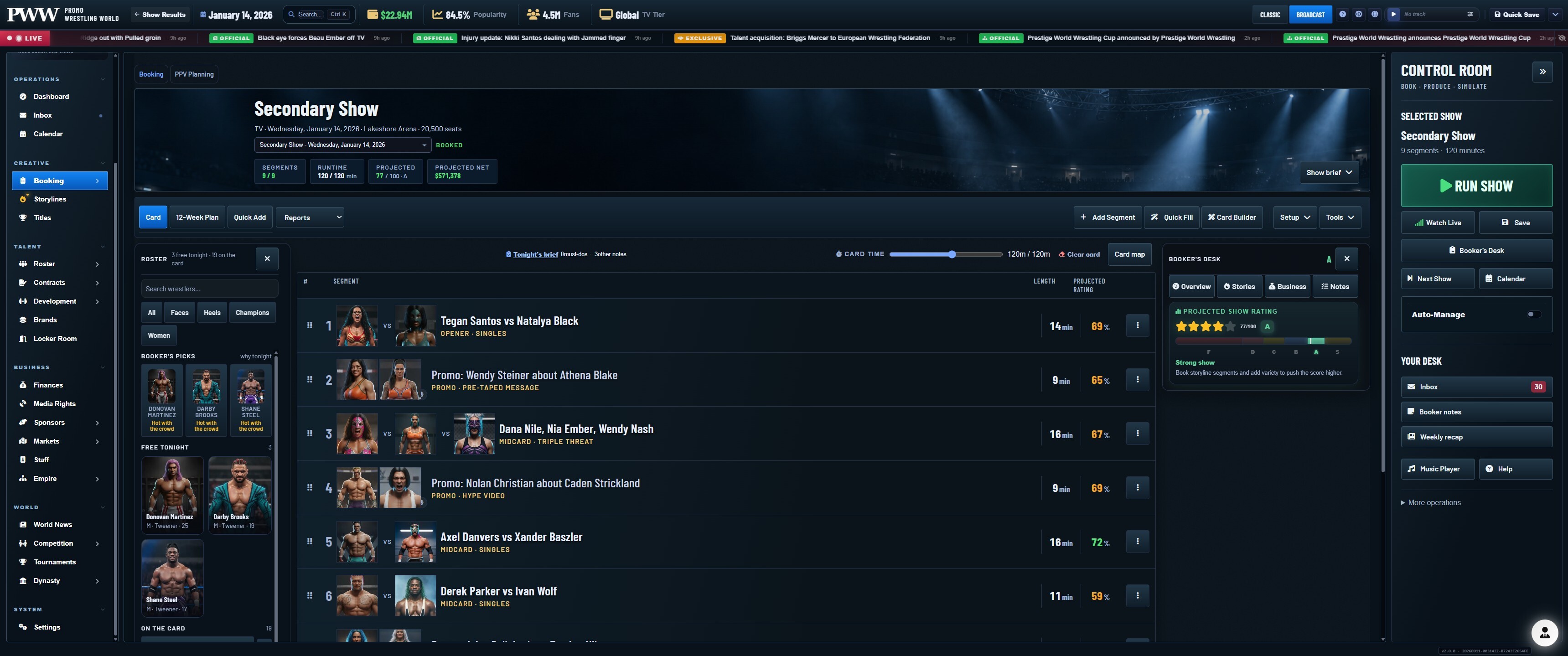1568x656 pixels.
Task: Play music track in top bar player
Action: (1393, 14)
